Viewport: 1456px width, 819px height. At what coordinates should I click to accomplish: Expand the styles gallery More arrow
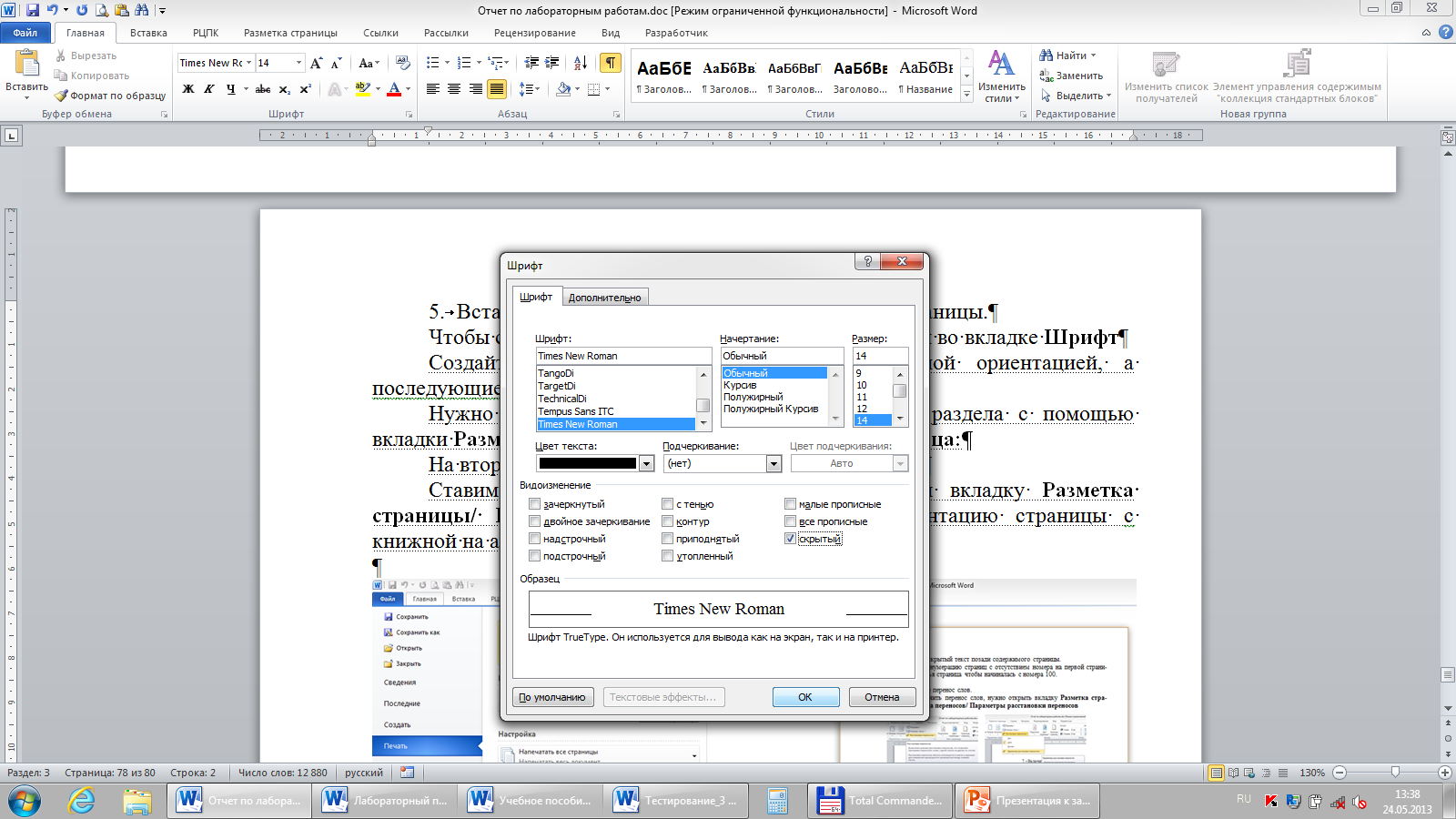[x=966, y=95]
